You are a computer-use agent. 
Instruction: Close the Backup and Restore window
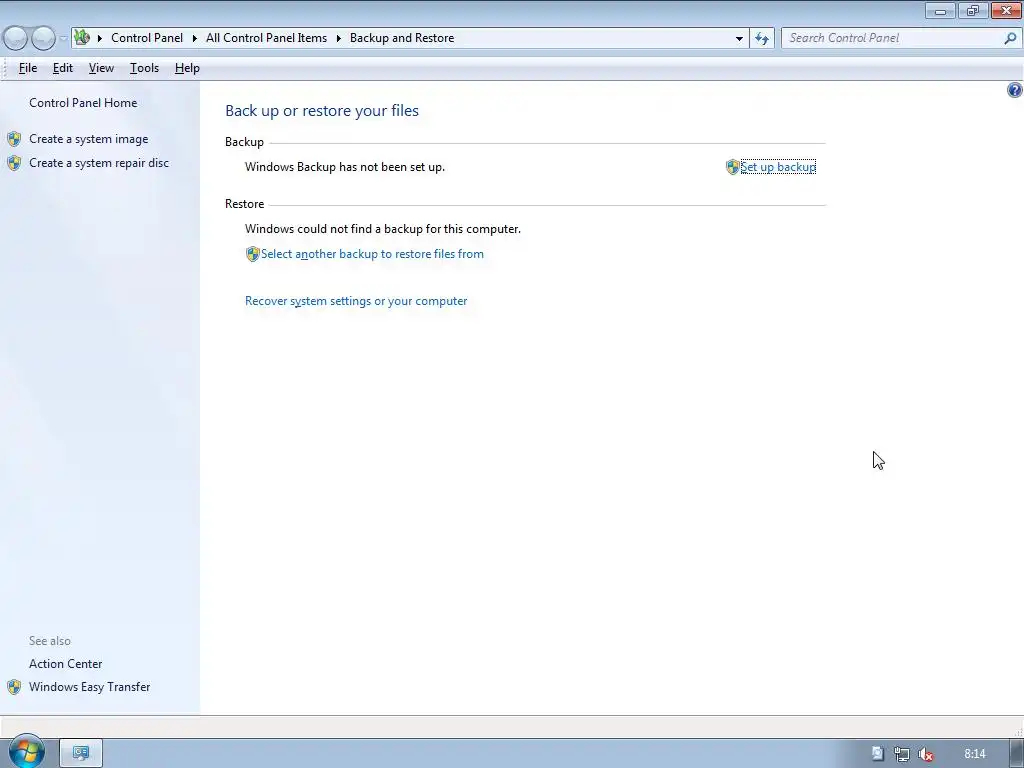point(1006,10)
